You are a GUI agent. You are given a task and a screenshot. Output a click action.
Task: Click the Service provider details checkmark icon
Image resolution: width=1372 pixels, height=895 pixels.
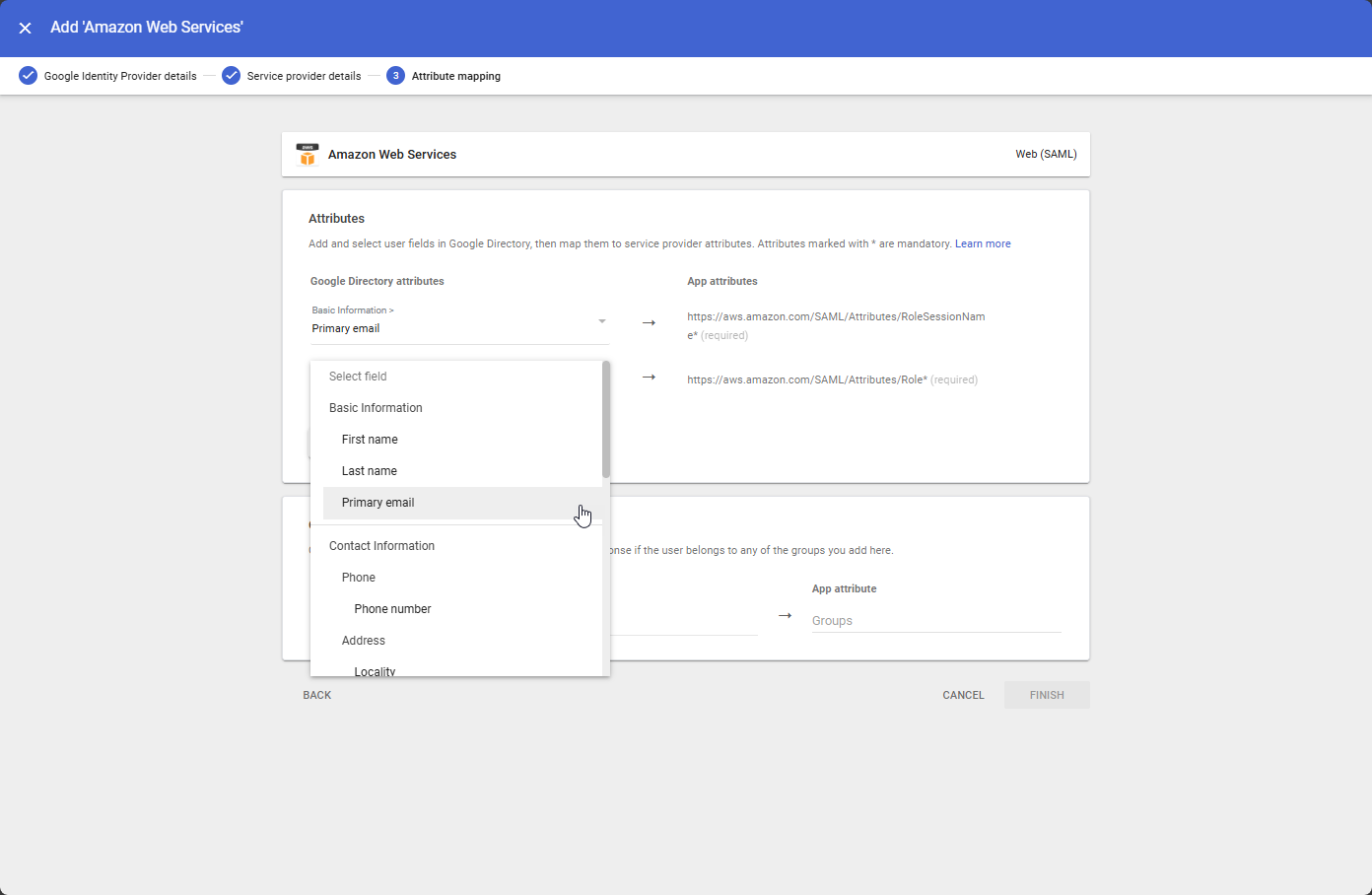coord(231,76)
